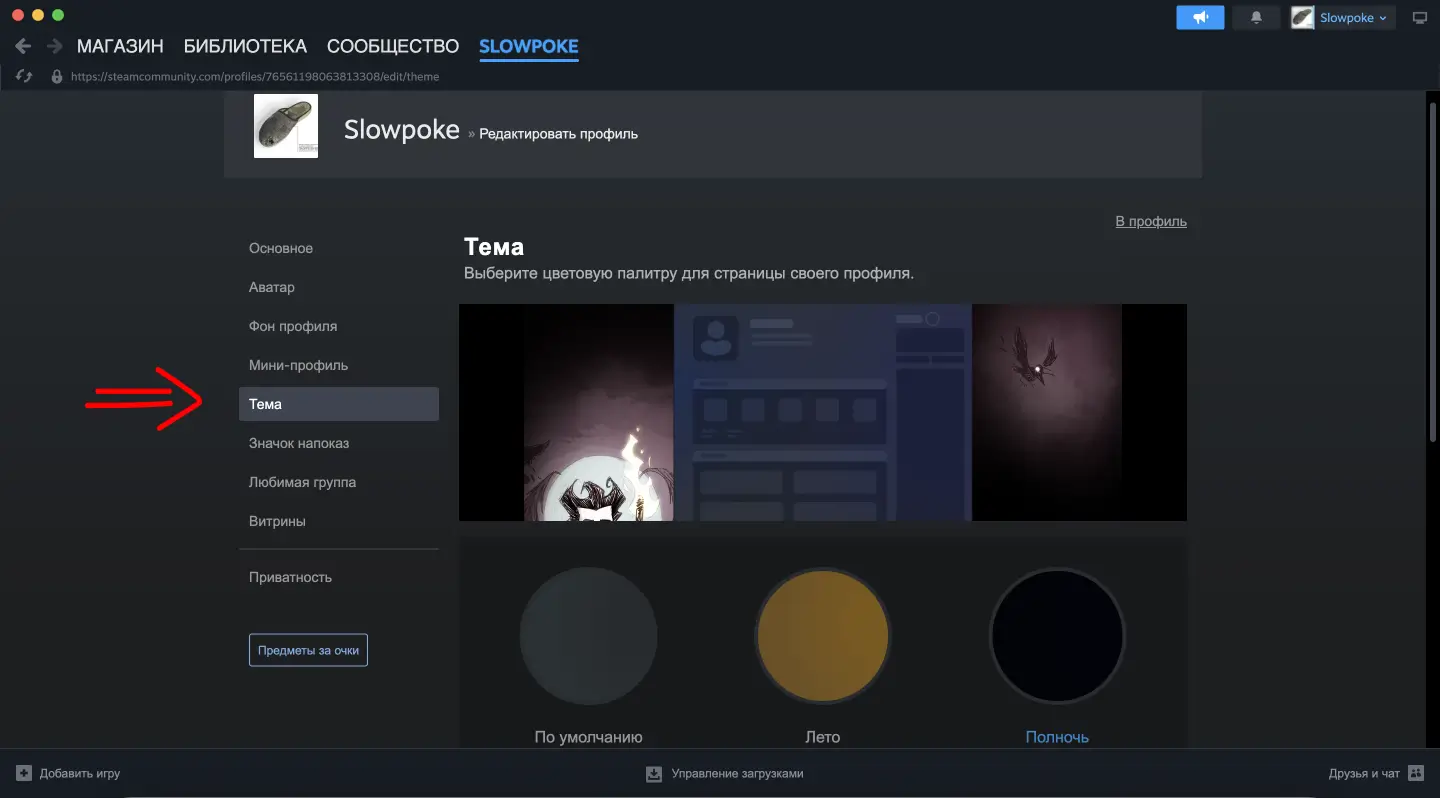Select the Полночь theme
Image resolution: width=1440 pixels, height=798 pixels.
click(x=1057, y=636)
